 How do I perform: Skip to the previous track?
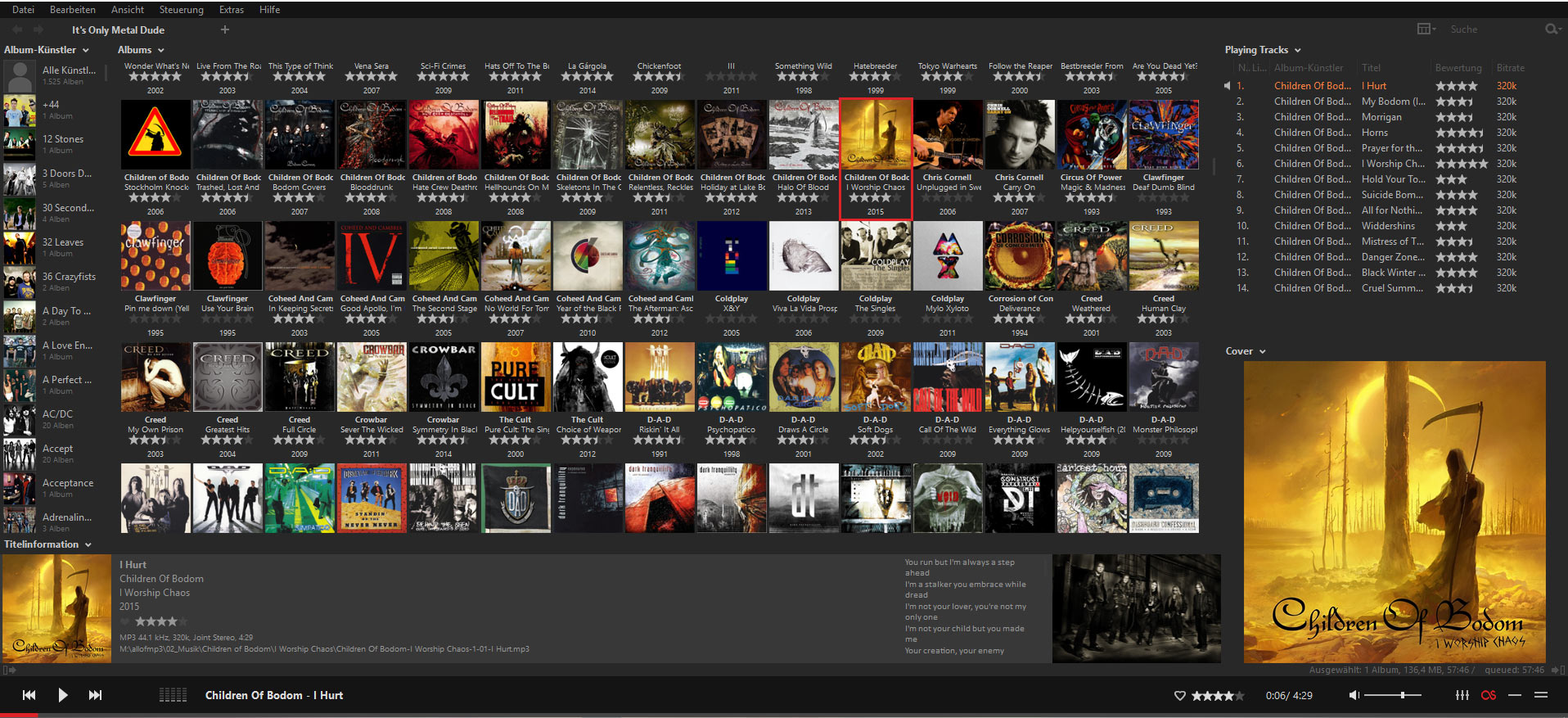(29, 695)
